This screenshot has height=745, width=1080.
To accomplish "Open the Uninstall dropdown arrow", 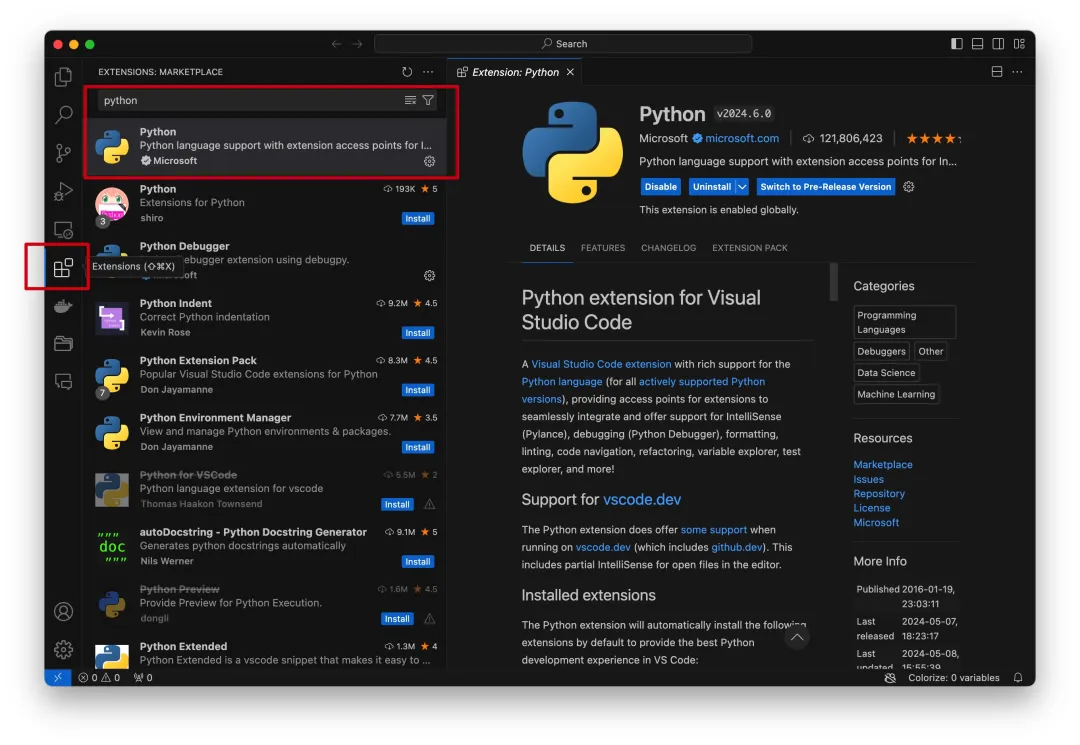I will click(742, 187).
